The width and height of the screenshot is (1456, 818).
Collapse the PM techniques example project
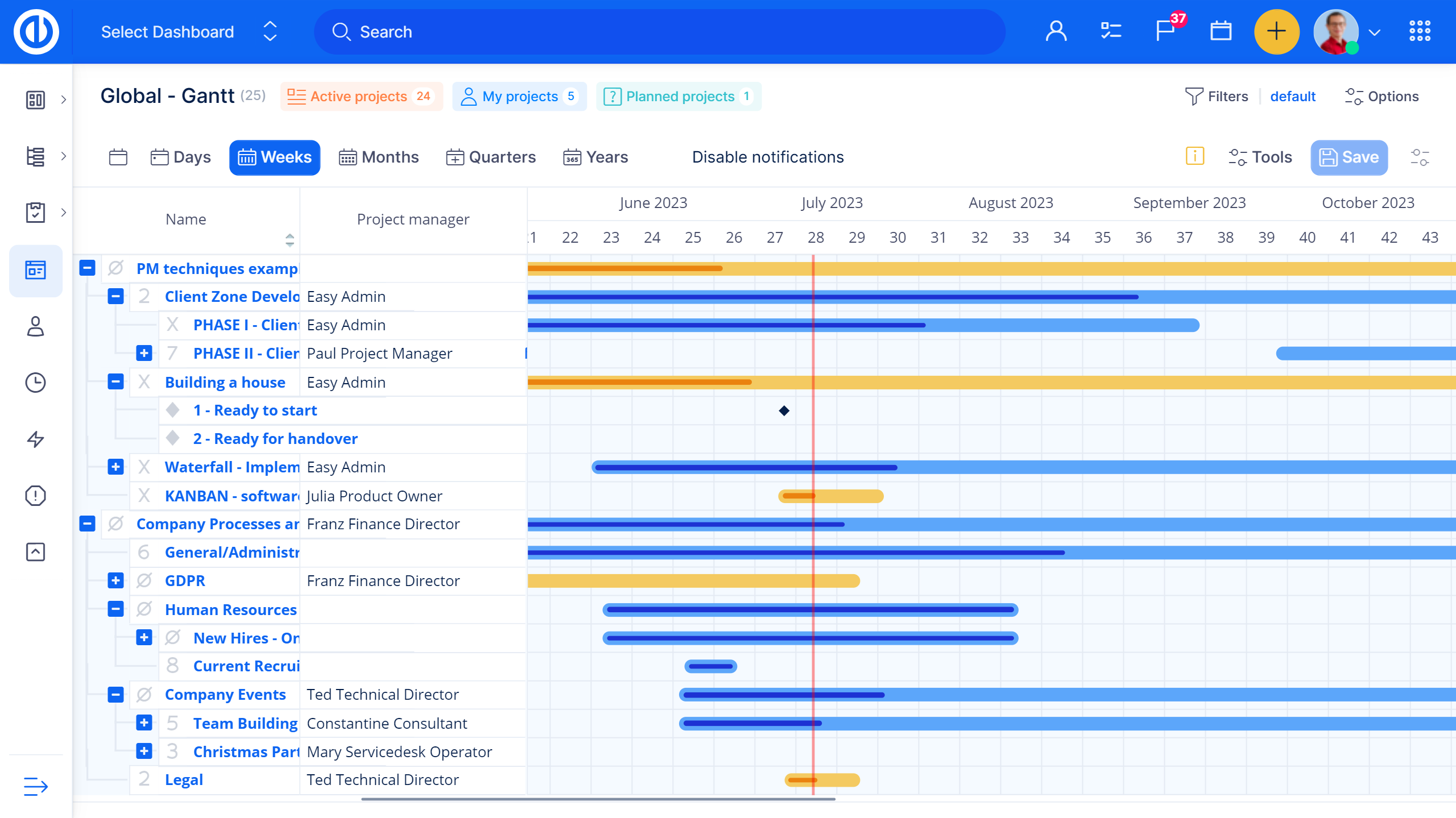point(87,268)
